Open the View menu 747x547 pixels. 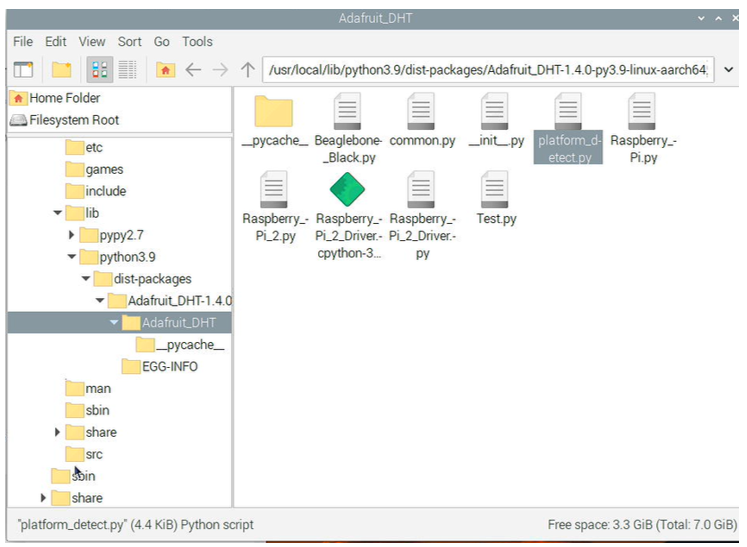[x=92, y=42]
